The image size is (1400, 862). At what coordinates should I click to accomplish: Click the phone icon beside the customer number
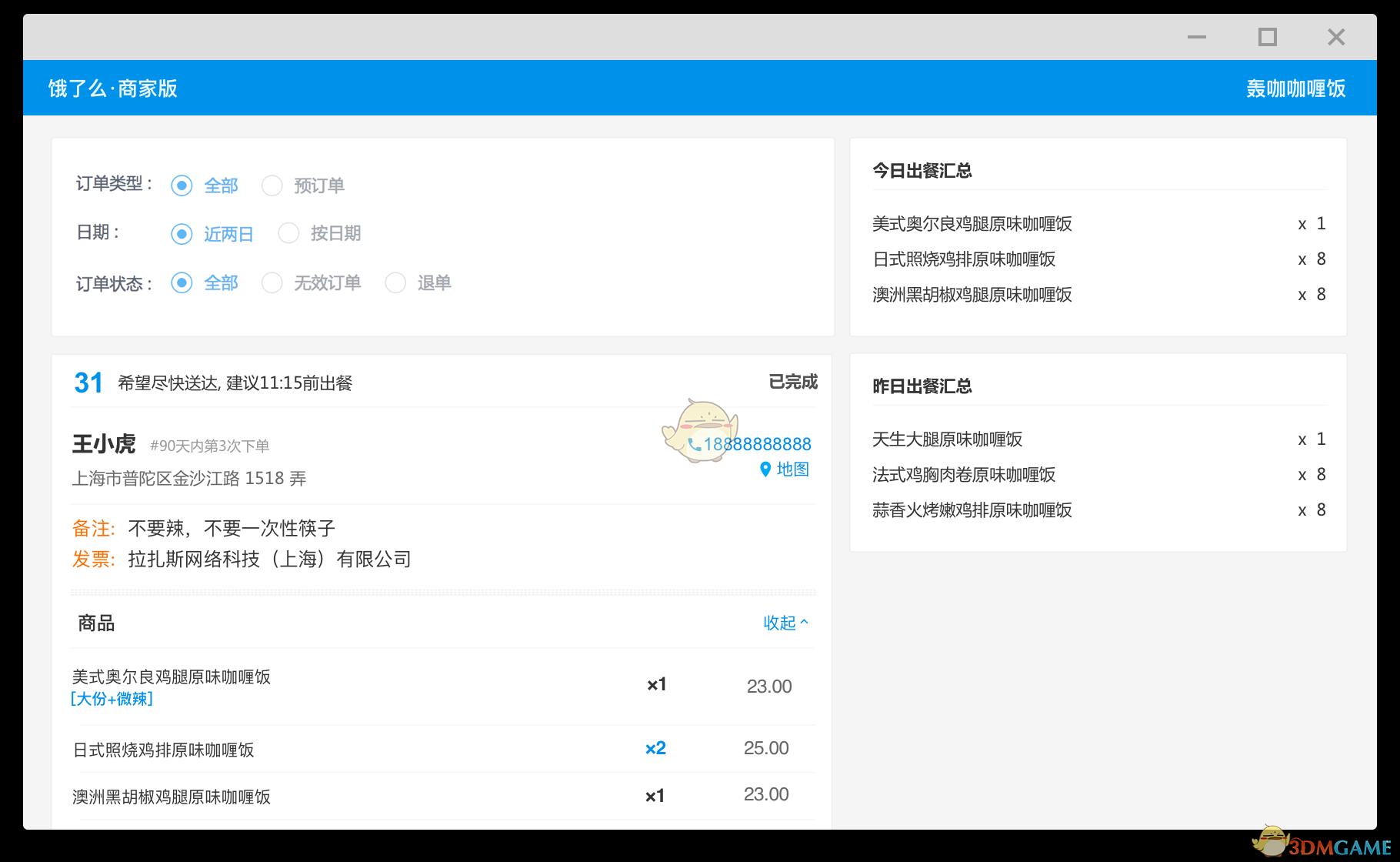coord(695,444)
